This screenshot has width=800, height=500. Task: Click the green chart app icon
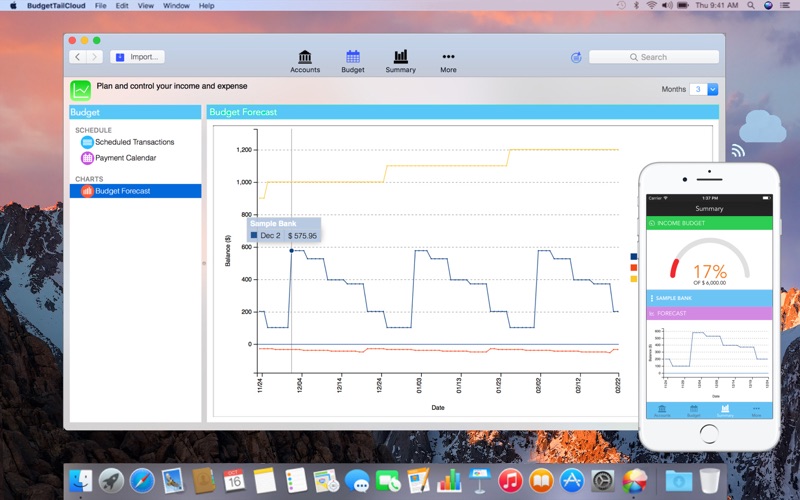[80, 91]
